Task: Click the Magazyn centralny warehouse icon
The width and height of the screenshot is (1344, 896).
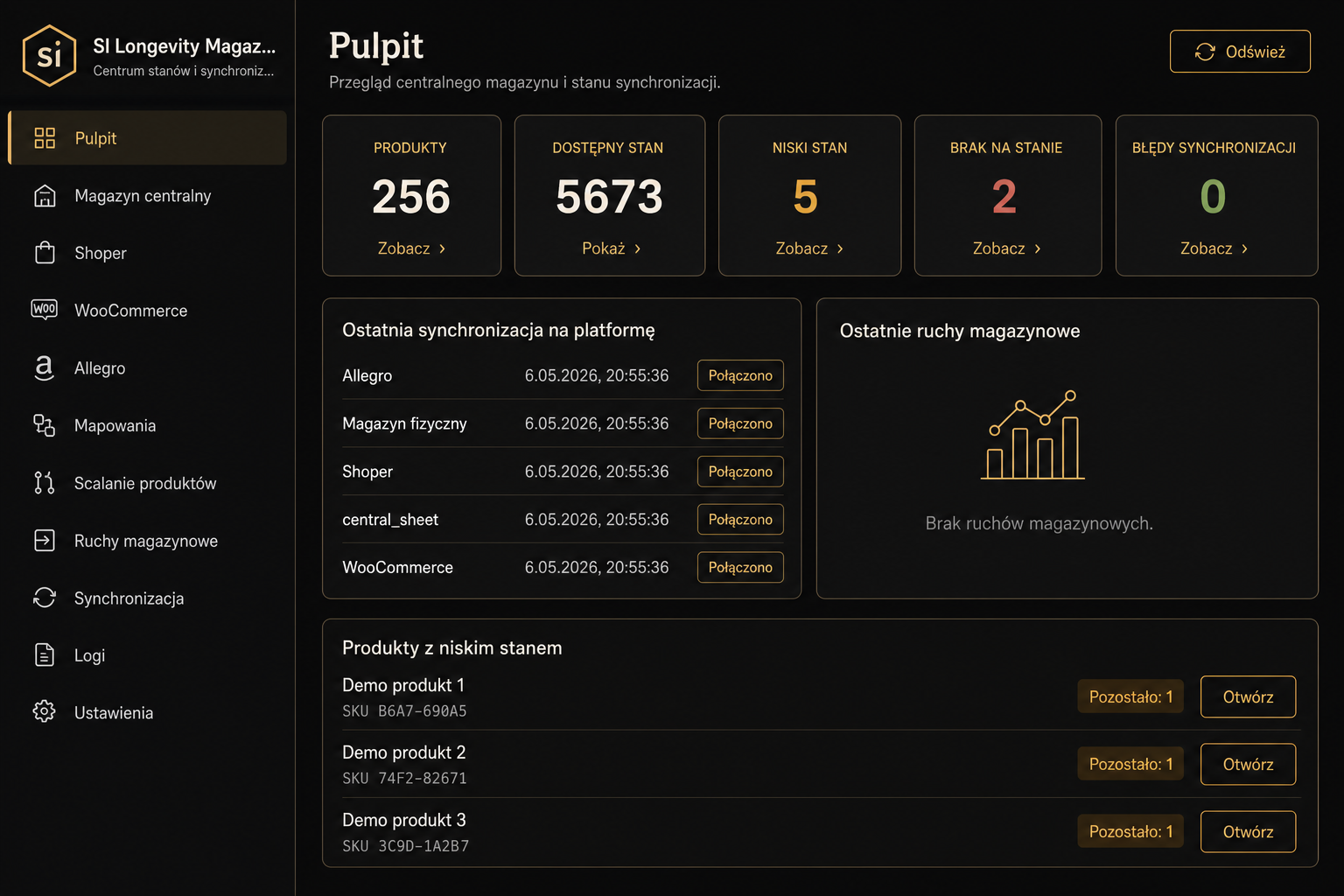Action: [45, 196]
